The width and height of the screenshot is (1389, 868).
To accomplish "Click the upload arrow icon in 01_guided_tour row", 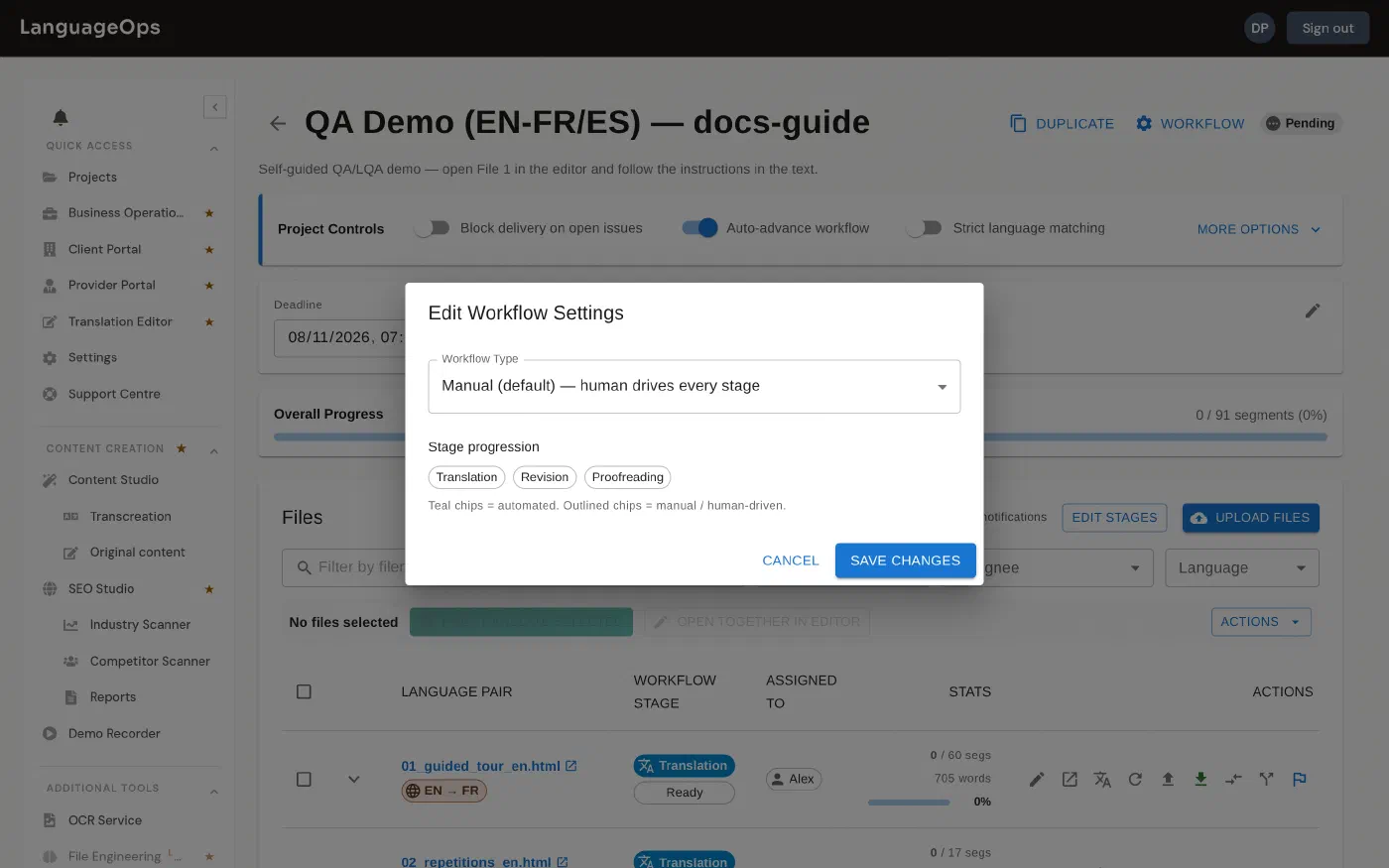I will [x=1168, y=780].
